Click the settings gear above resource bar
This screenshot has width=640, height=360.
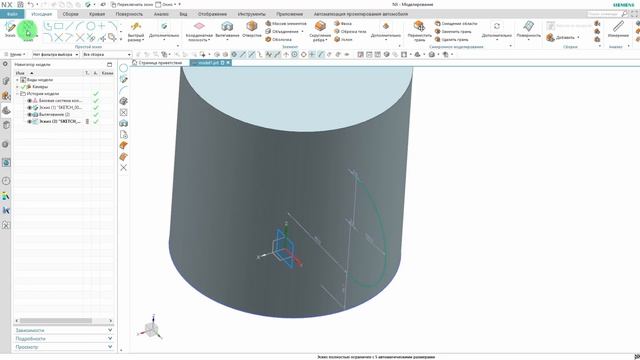coord(5,64)
